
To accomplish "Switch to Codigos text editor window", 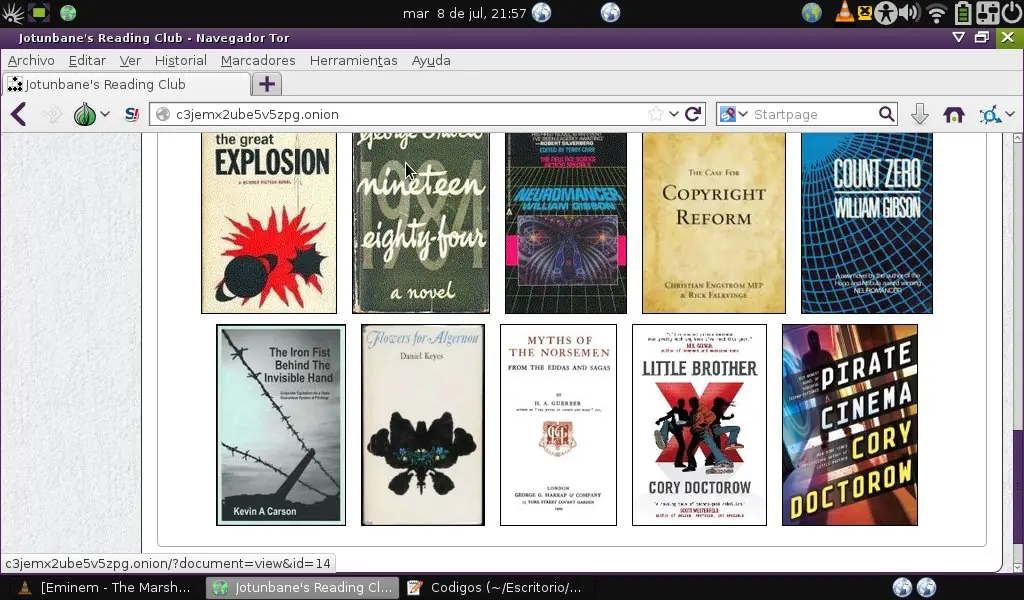I will pyautogui.click(x=494, y=588).
